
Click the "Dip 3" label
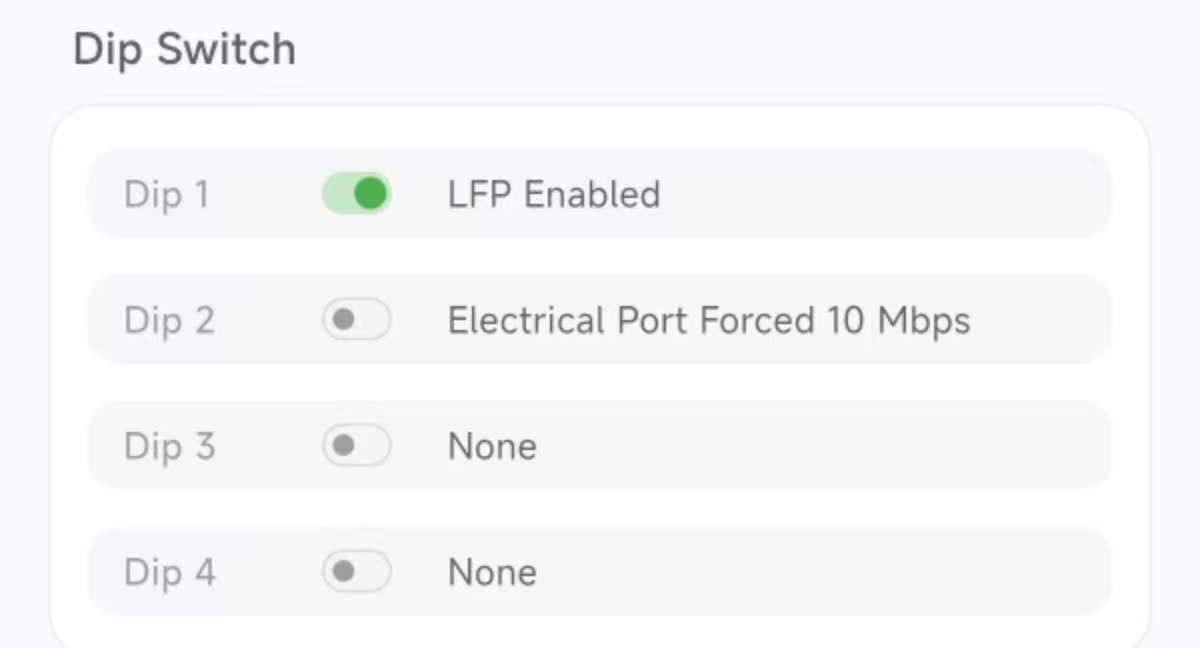click(169, 446)
